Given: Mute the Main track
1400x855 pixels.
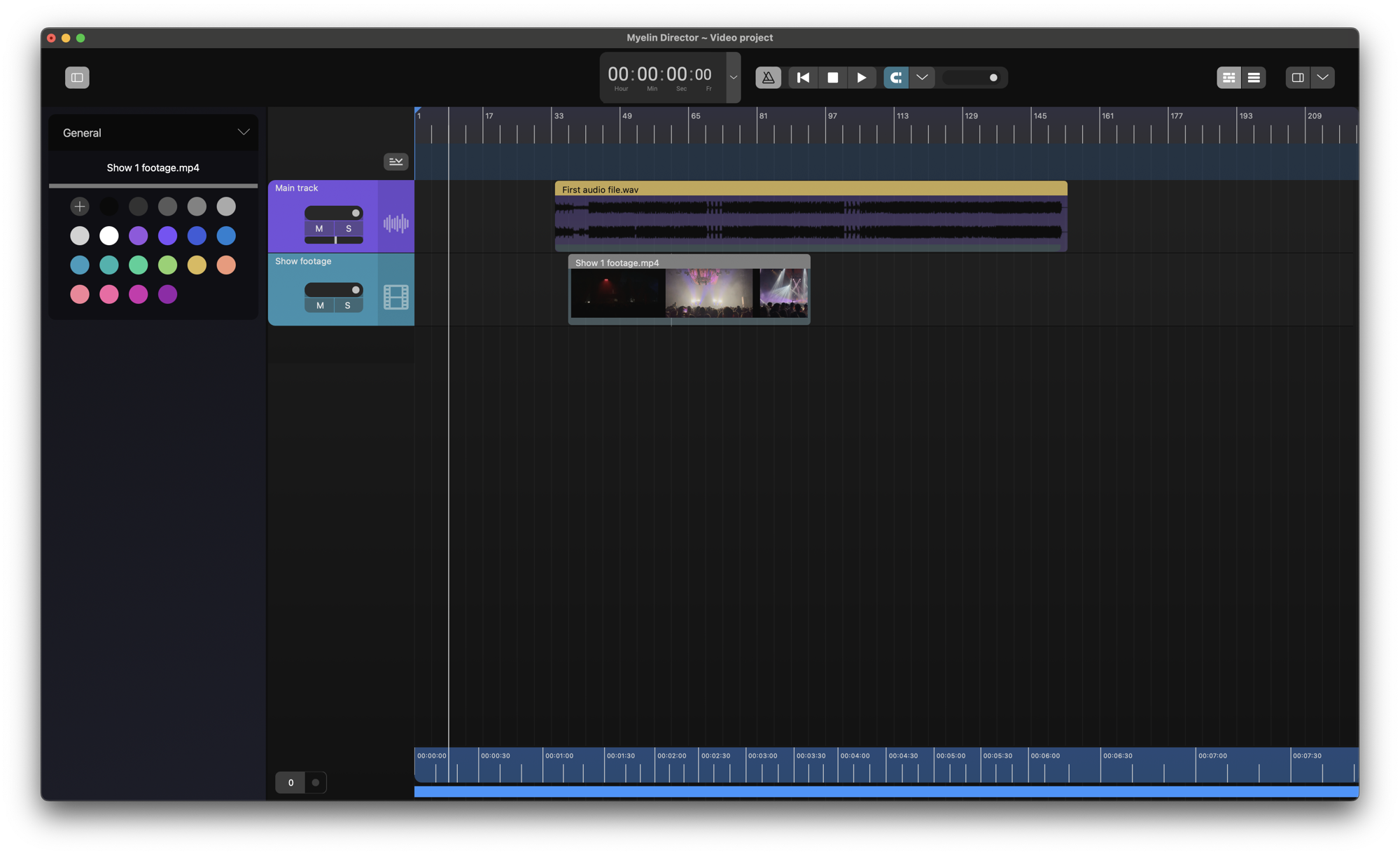Looking at the screenshot, I should [319, 229].
